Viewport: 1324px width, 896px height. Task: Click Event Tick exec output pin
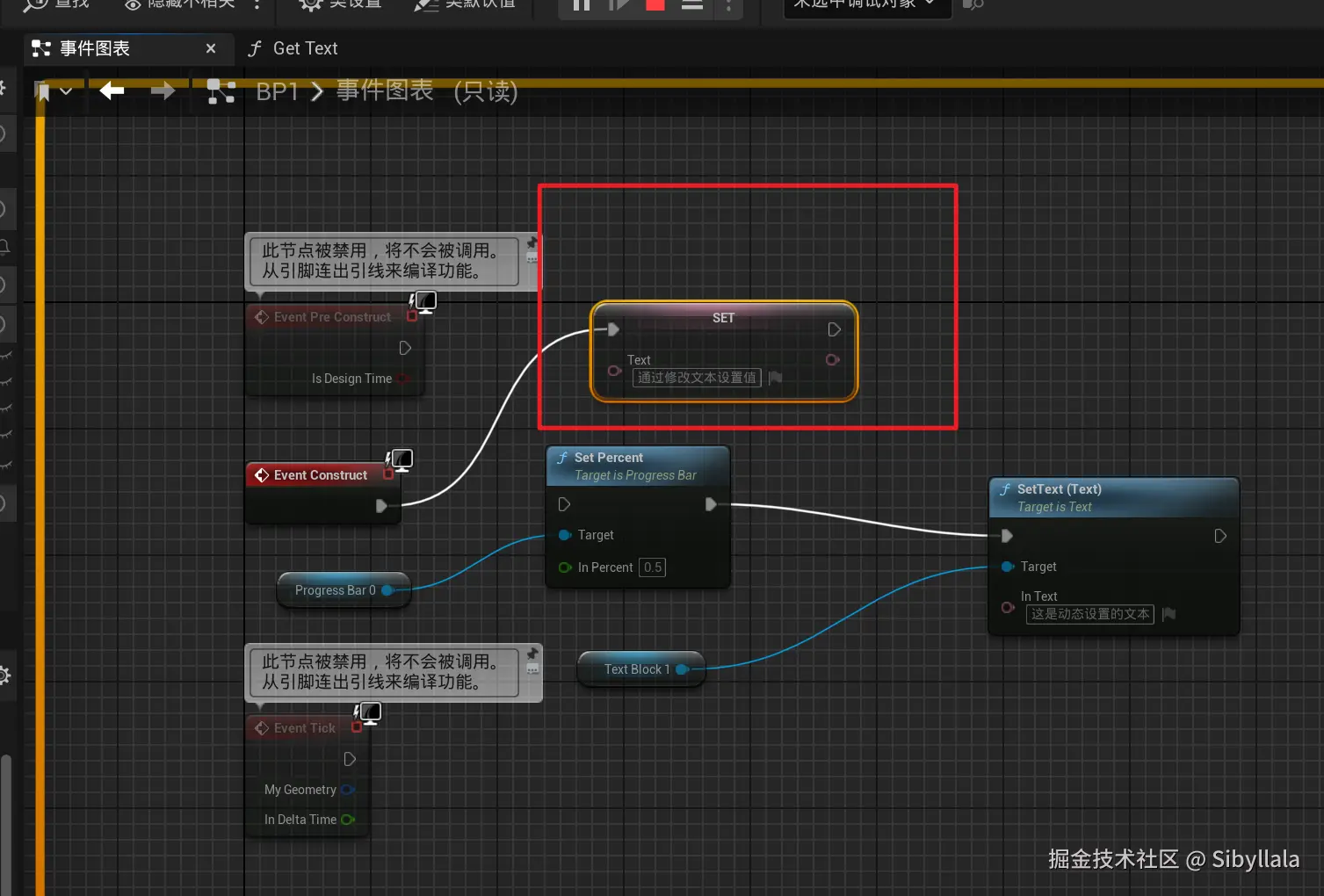click(350, 759)
